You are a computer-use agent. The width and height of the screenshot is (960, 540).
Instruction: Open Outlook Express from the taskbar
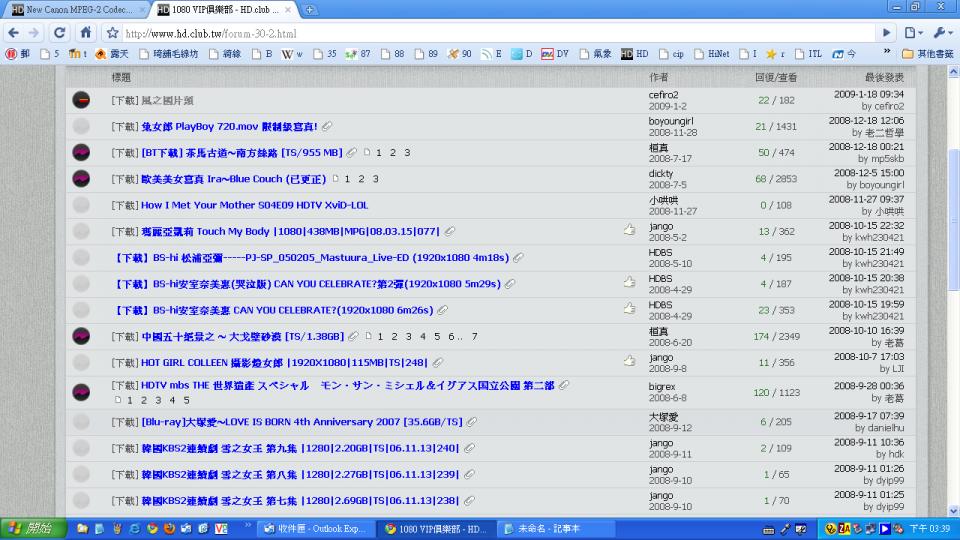point(314,528)
